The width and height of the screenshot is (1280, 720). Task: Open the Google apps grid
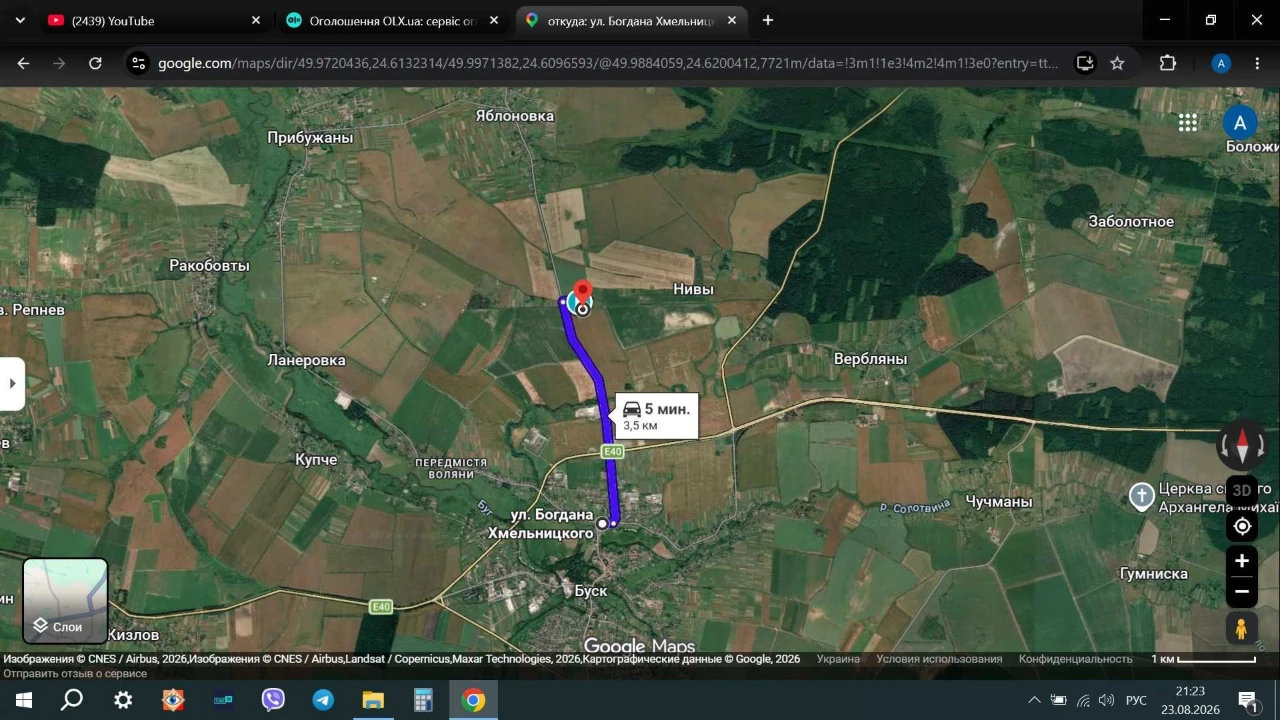[x=1188, y=122]
